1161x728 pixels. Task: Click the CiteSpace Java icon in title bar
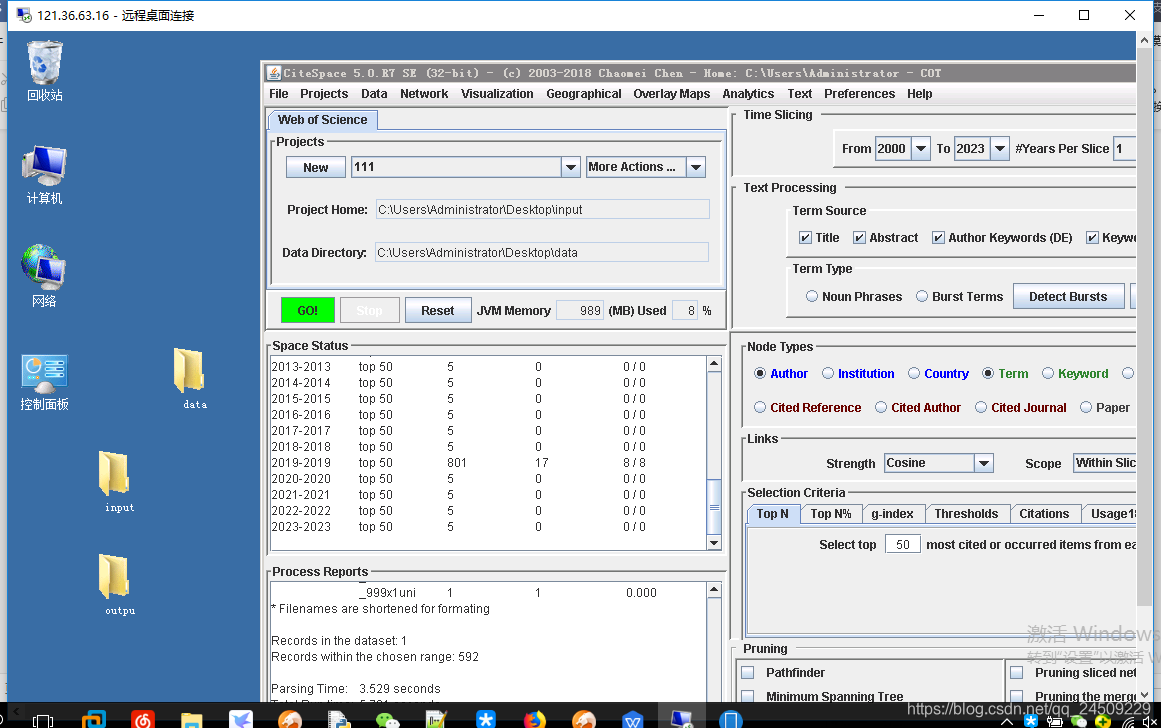[x=274, y=73]
